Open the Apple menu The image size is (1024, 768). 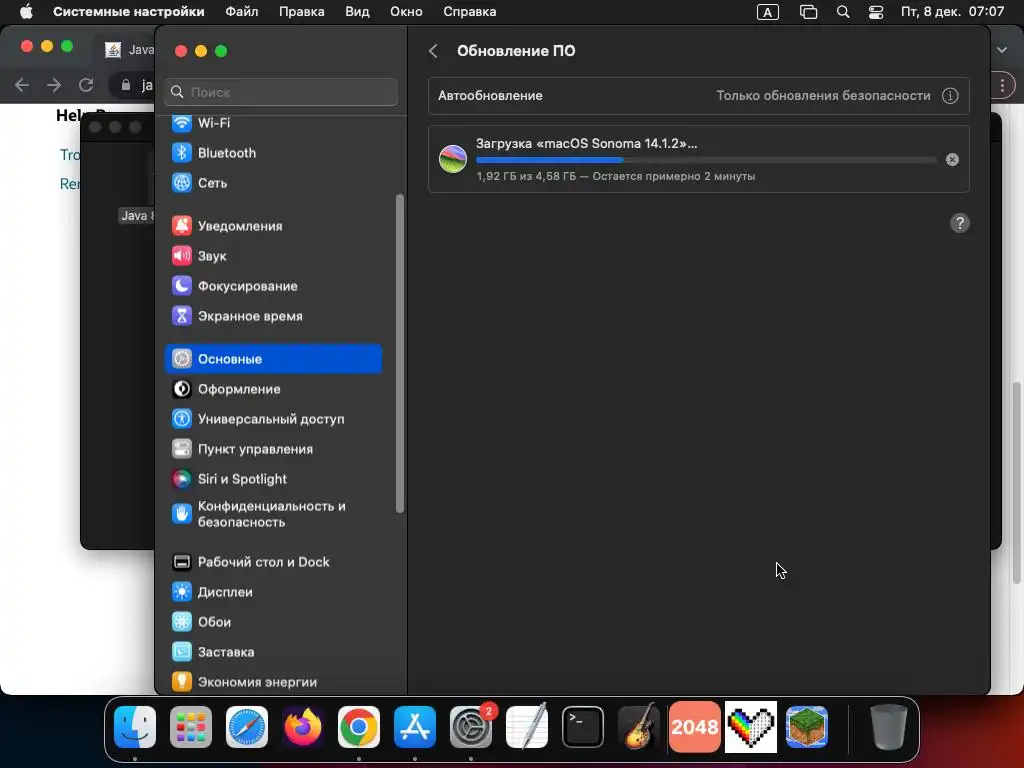pyautogui.click(x=26, y=12)
